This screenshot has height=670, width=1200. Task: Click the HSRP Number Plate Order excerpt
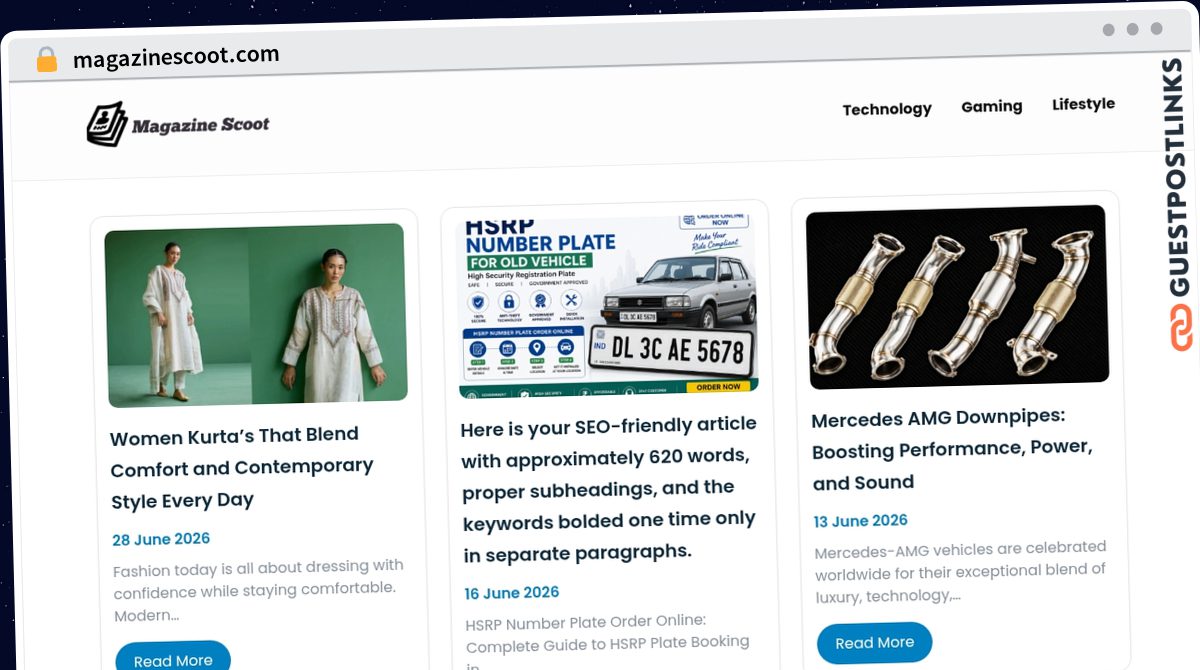[x=608, y=640]
